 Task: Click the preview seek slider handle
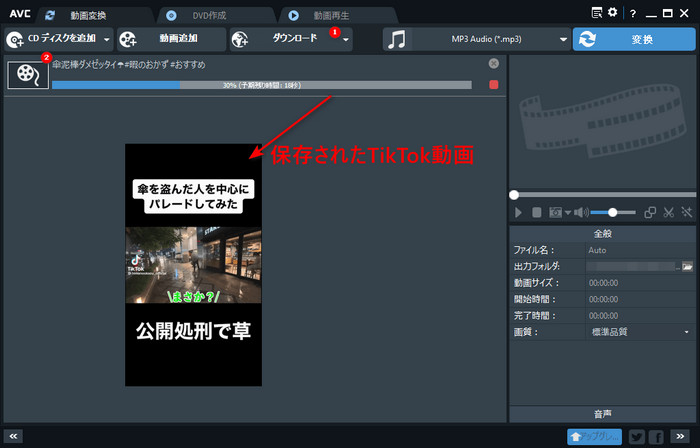514,195
